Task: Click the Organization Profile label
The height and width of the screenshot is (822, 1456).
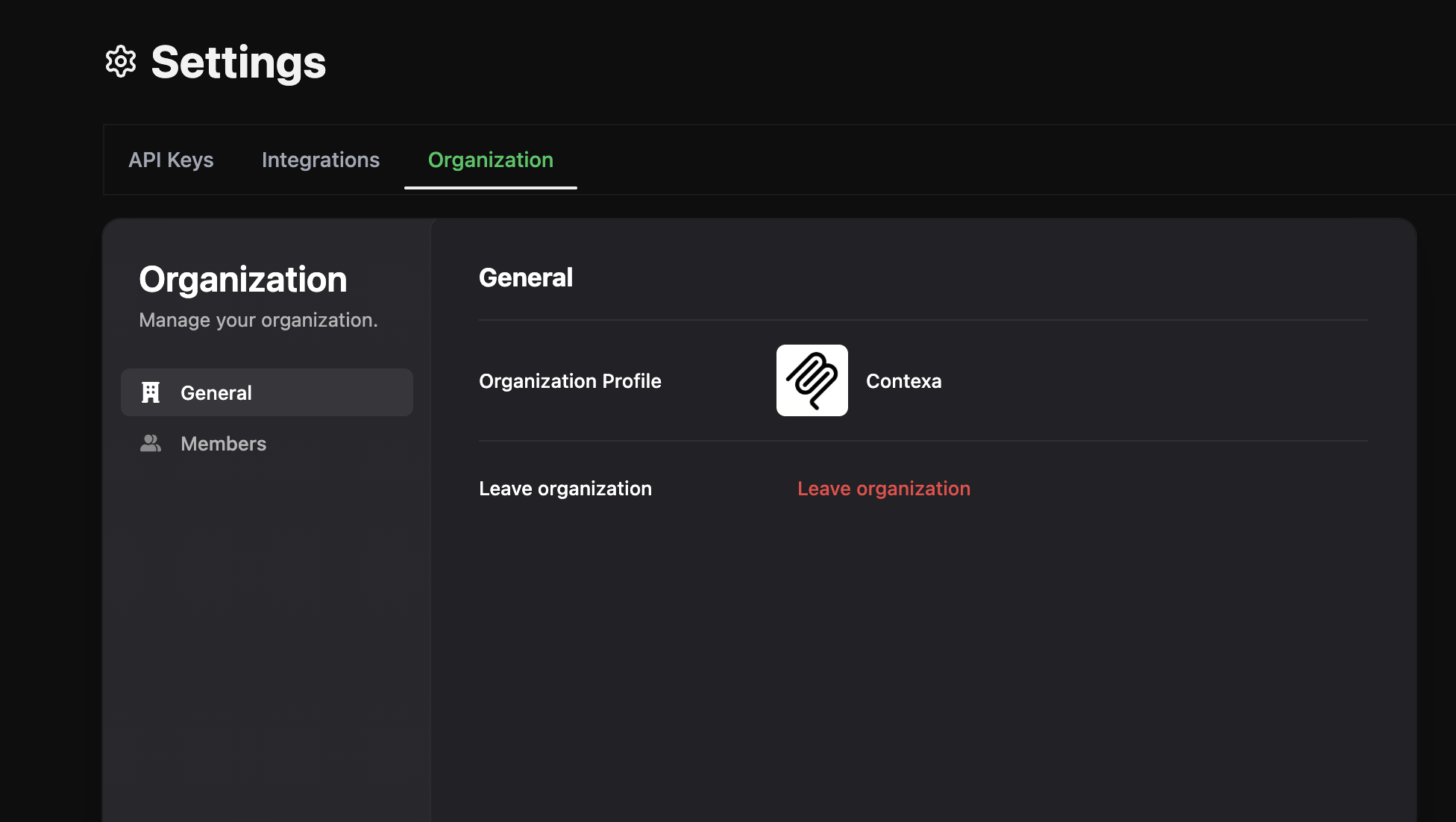Action: (x=570, y=381)
